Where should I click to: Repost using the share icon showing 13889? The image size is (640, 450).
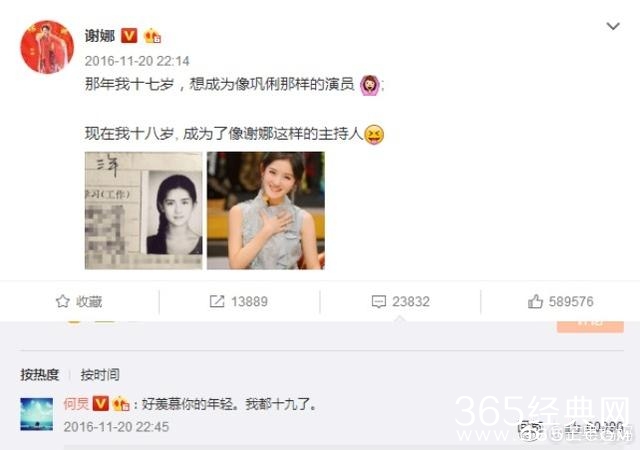238,301
